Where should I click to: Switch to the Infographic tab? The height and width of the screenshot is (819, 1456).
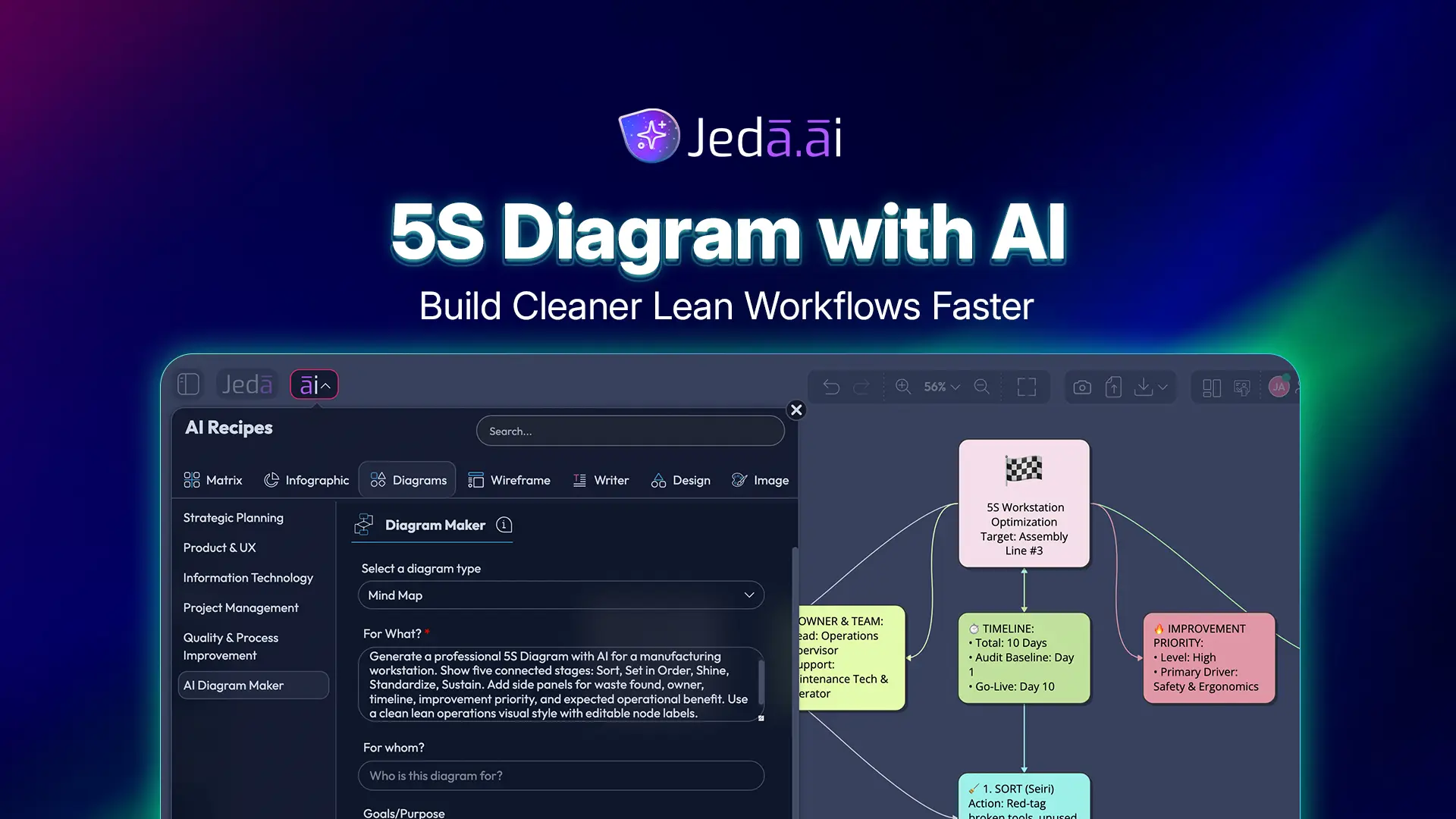point(306,480)
